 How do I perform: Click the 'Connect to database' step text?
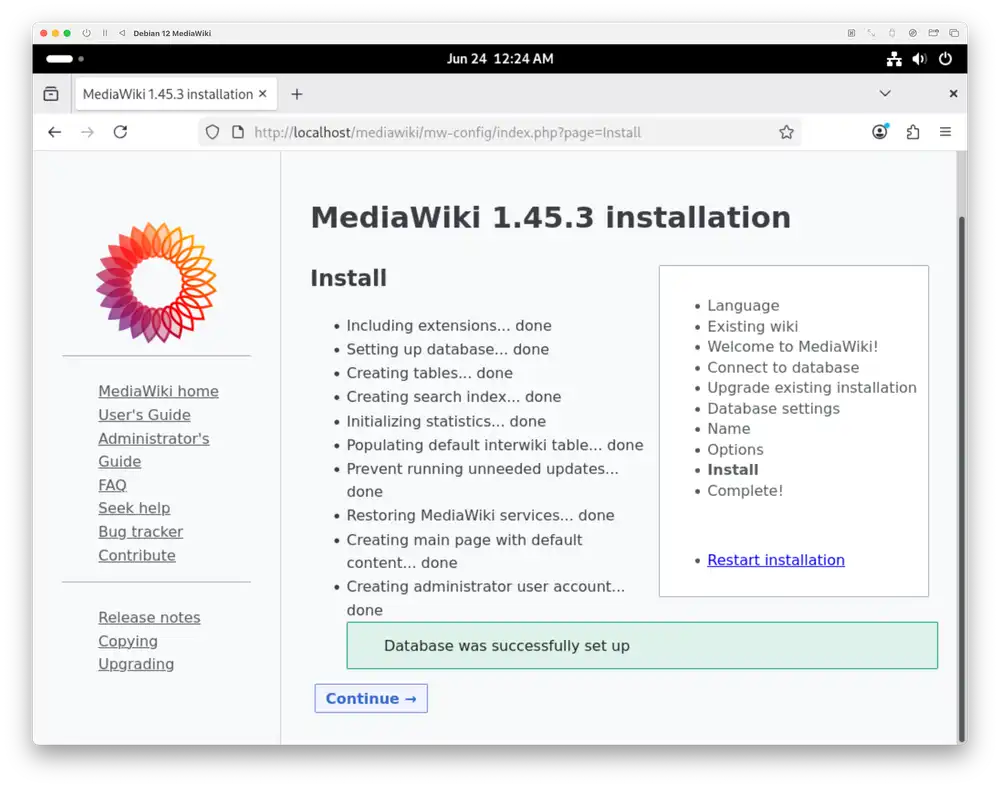(783, 368)
